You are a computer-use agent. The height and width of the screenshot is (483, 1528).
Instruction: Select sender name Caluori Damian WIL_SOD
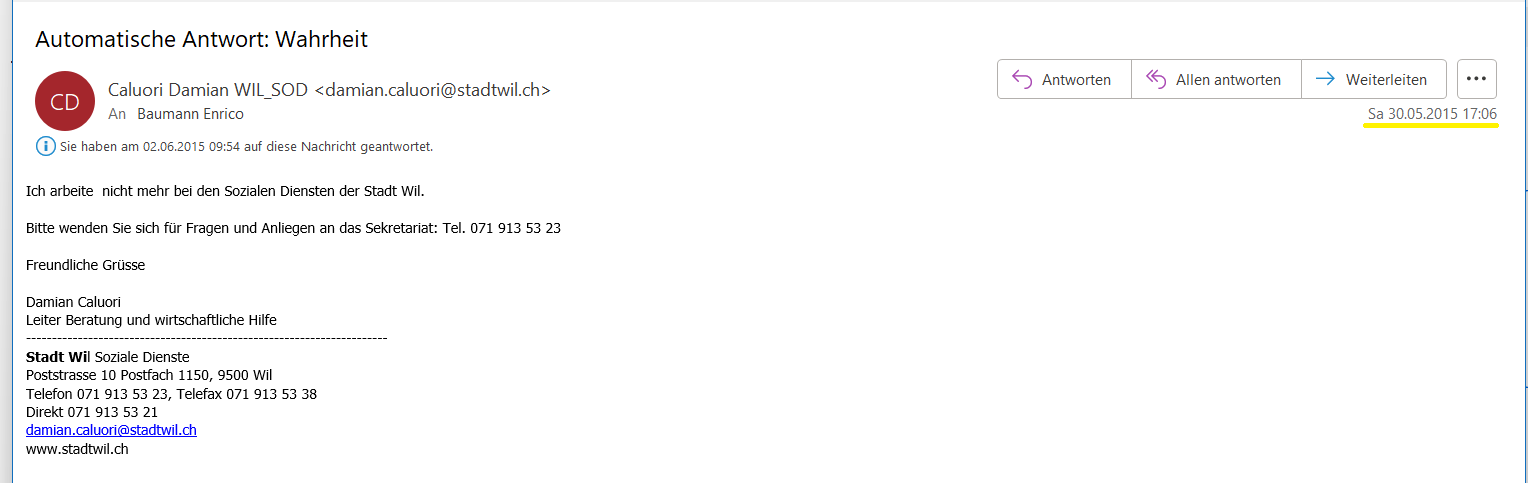208,89
